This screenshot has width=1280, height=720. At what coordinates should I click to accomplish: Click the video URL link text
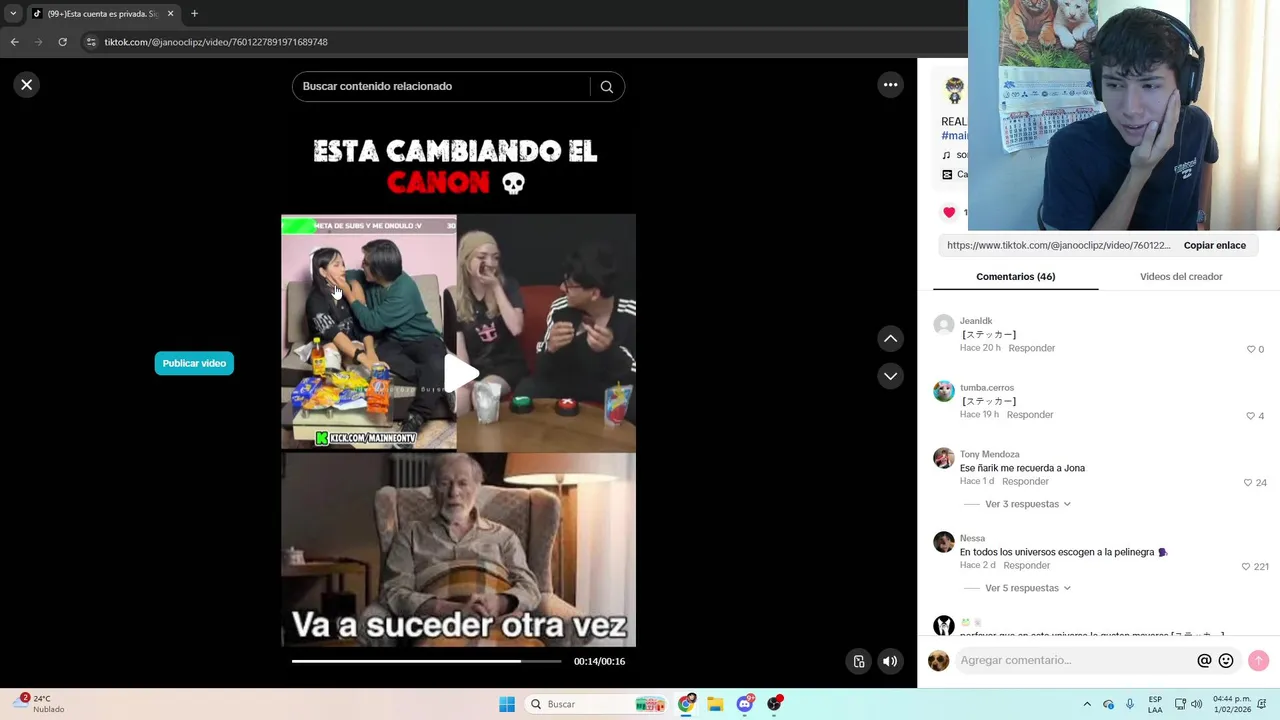pyautogui.click(x=1058, y=245)
